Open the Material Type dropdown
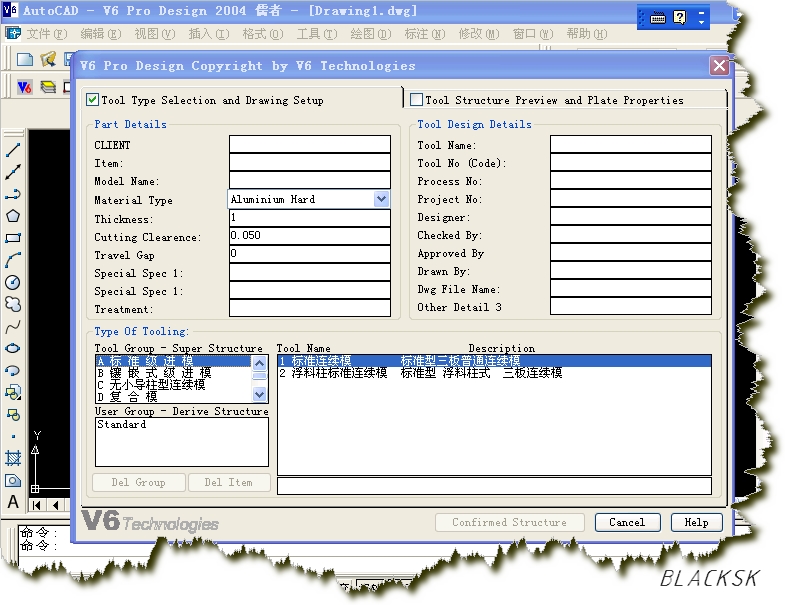785x605 pixels. (x=381, y=199)
